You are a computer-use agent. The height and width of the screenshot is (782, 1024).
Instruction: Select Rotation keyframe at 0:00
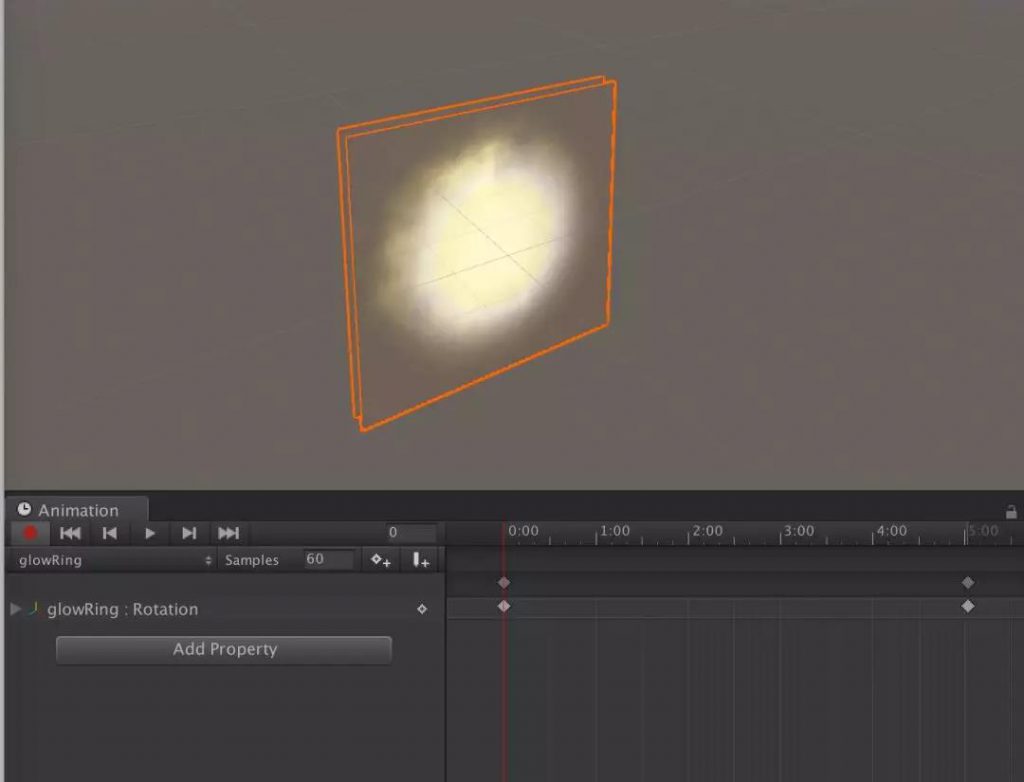504,606
